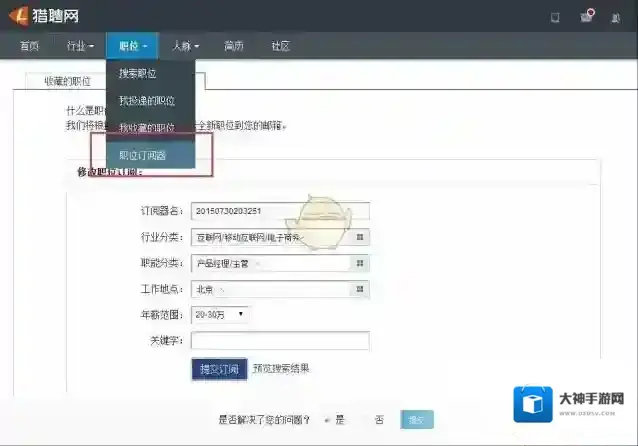The height and width of the screenshot is (446, 638).
Task: Select 职位订阅器 from the menu
Action: coord(143,155)
